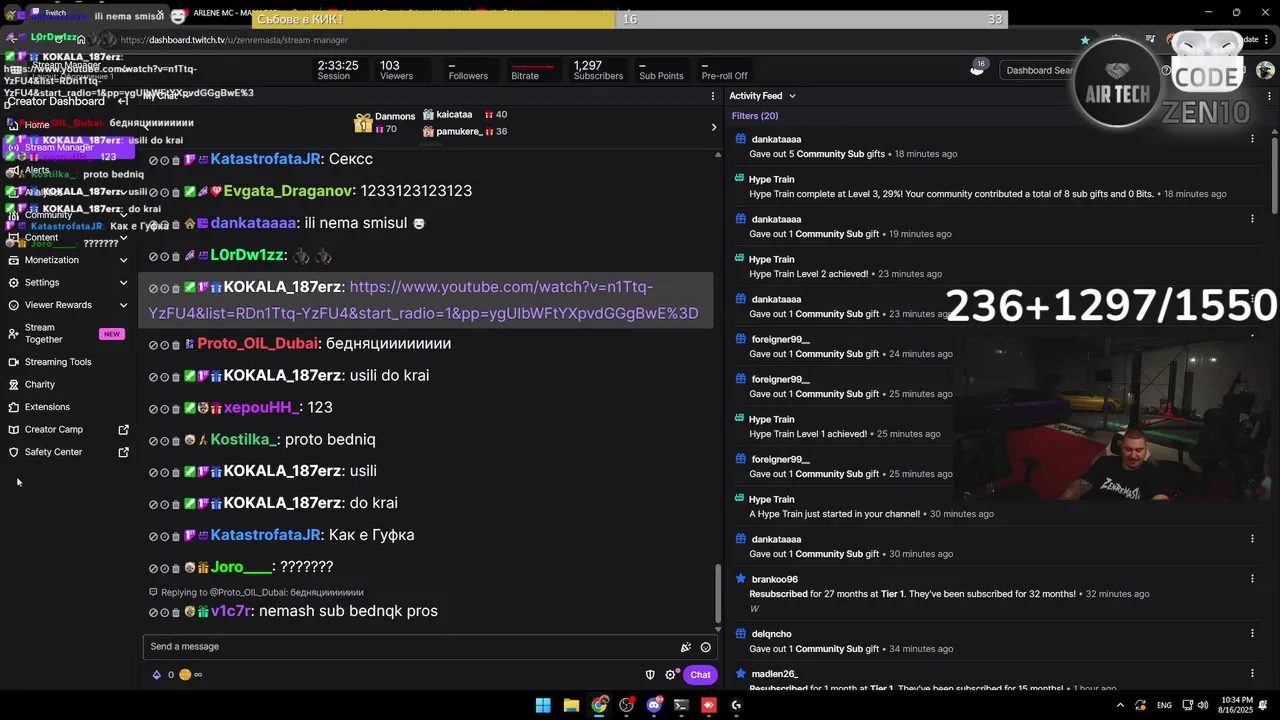Screen dimensions: 1280x720
Task: Open Safety Center external link icon
Action: click(124, 452)
